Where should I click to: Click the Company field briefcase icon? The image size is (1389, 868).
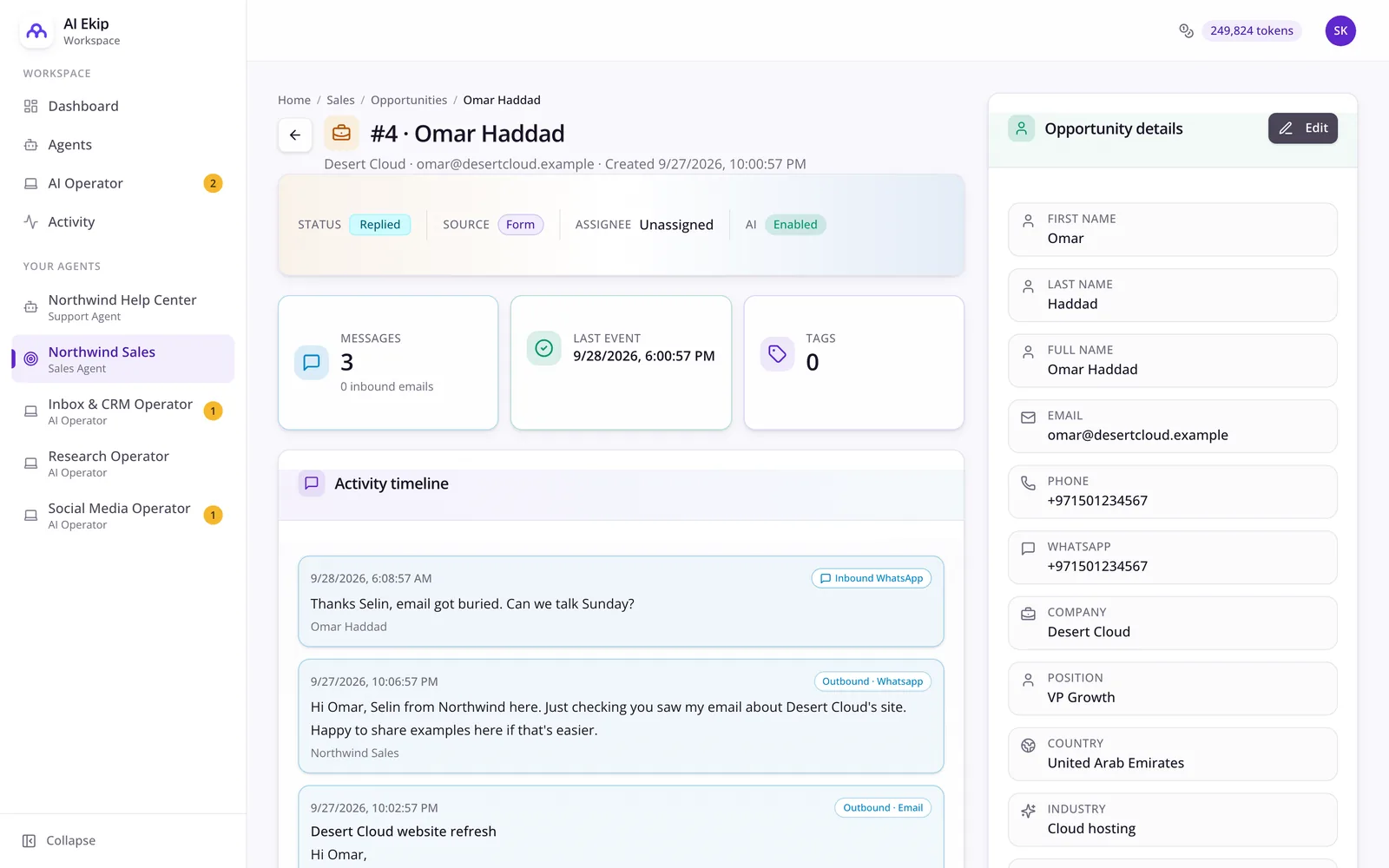(x=1028, y=615)
